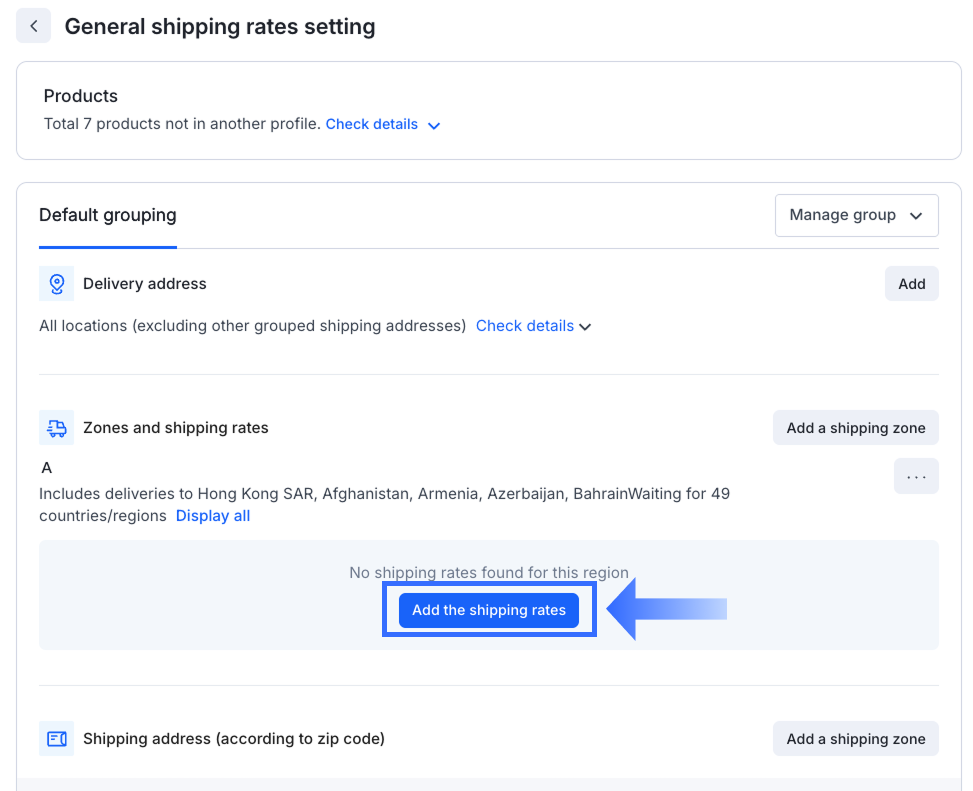Screen dimensions: 973x791
Task: Click the back arrow button
Action: click(x=33, y=26)
